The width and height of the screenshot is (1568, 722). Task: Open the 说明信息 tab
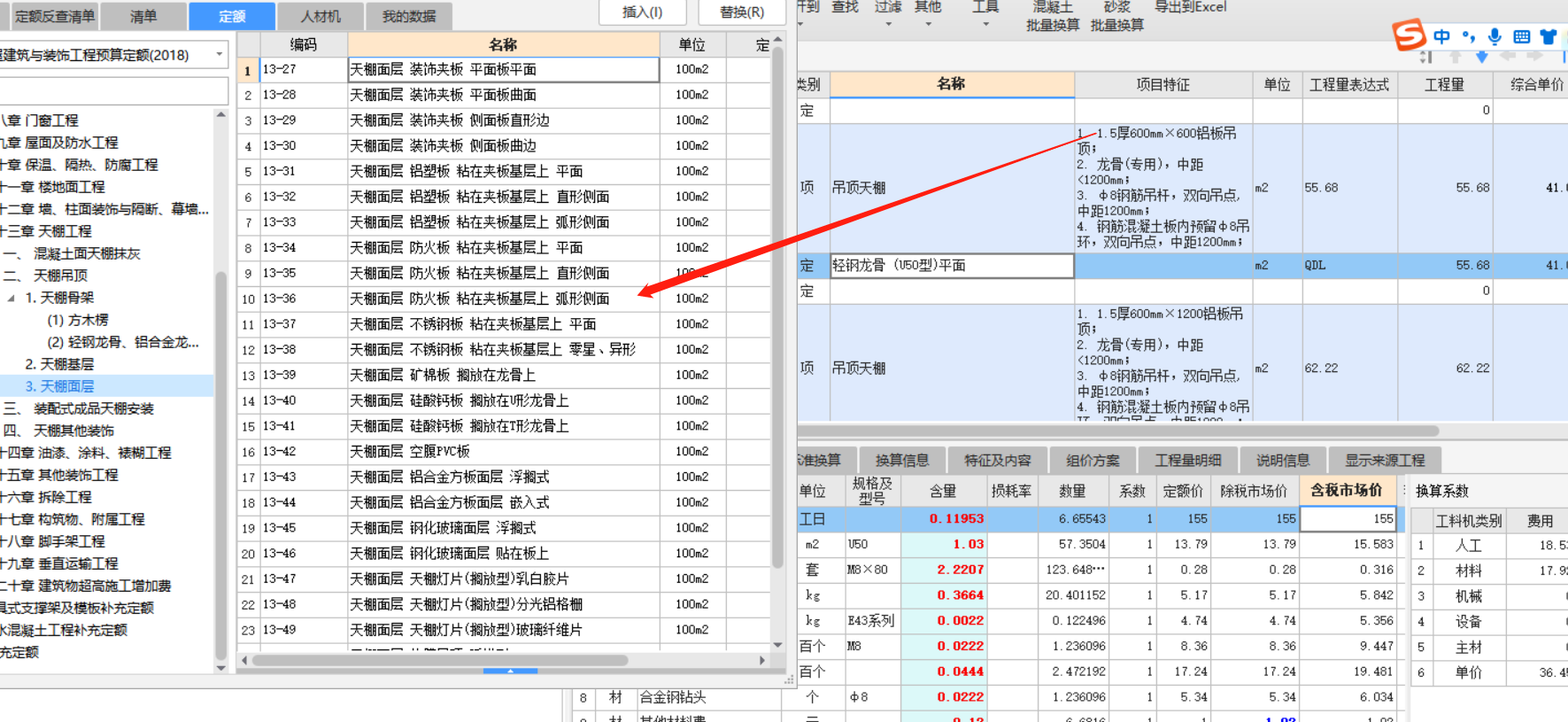pyautogui.click(x=1283, y=460)
